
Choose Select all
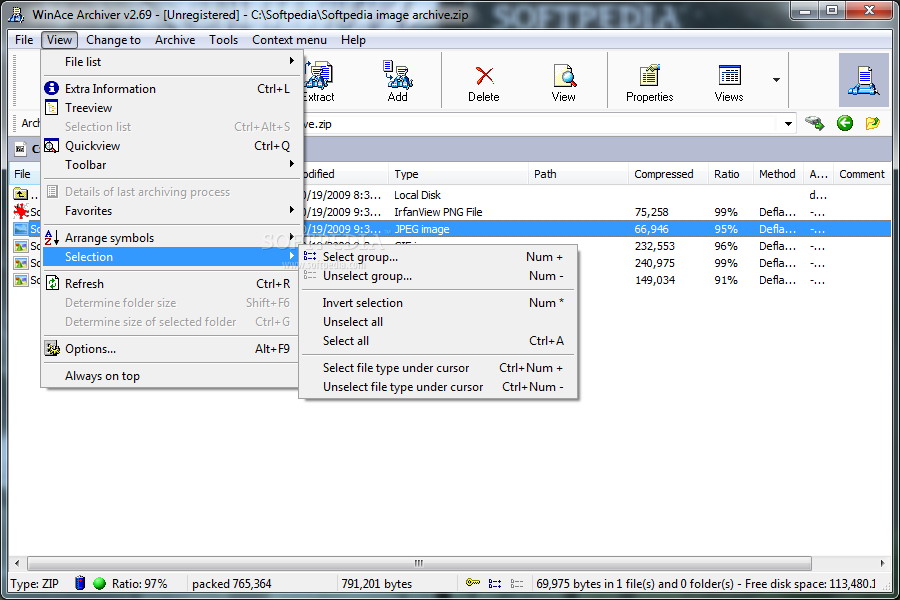coord(439,340)
